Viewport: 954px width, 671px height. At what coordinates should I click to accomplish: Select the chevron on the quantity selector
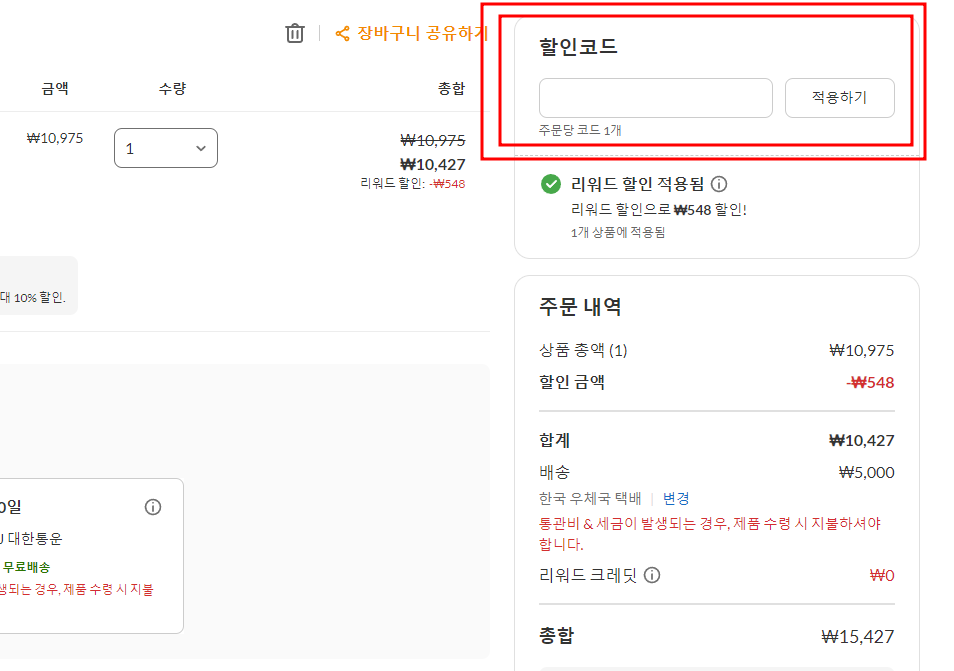coord(199,147)
